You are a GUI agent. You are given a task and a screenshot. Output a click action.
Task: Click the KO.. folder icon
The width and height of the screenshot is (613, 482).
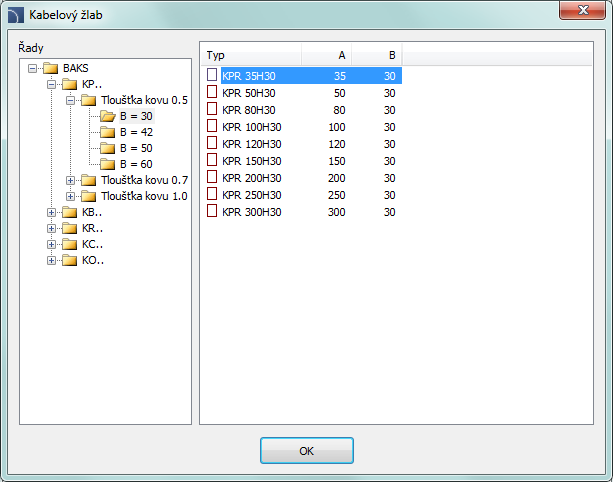(70, 261)
